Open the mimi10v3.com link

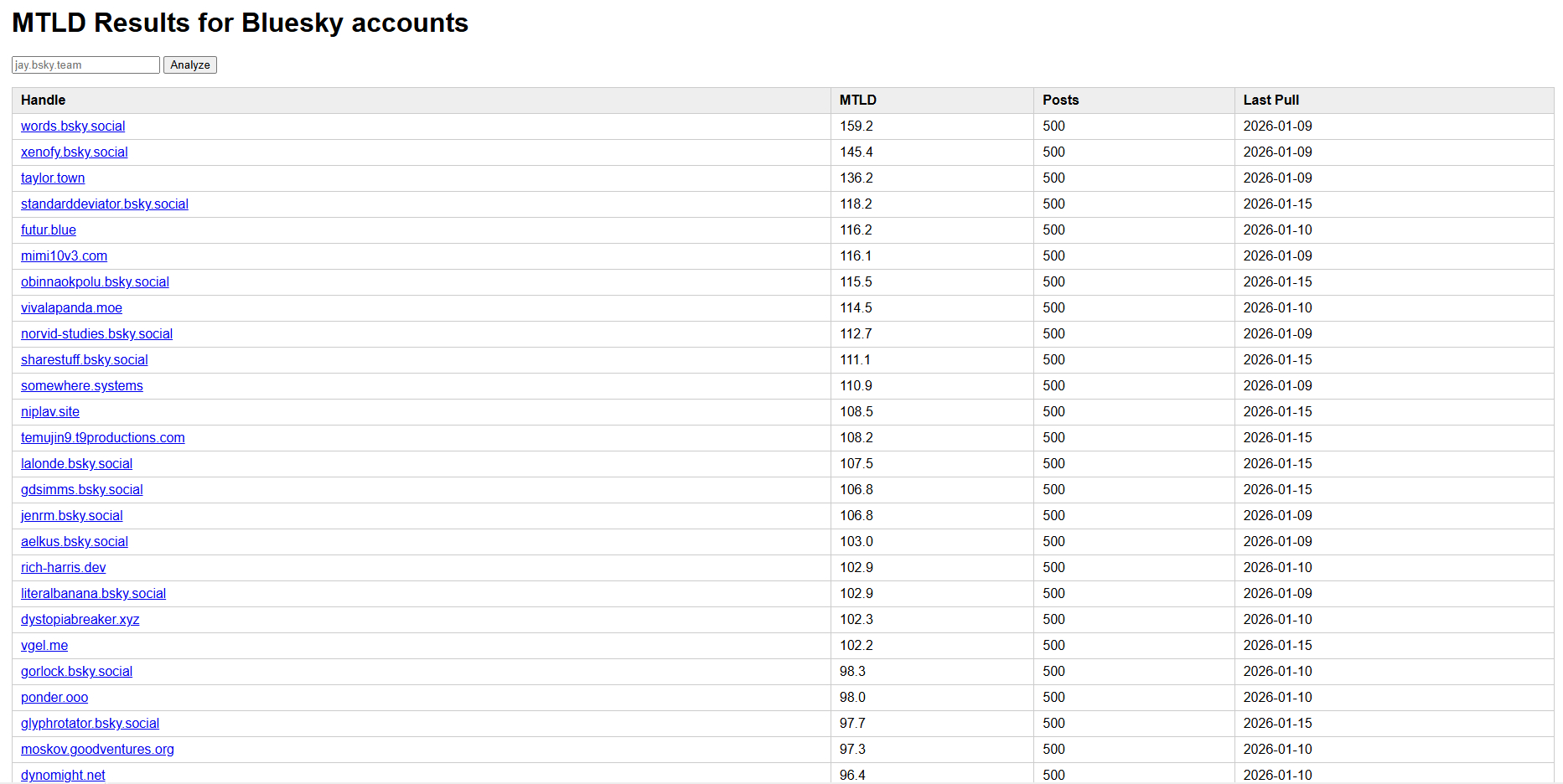pyautogui.click(x=64, y=256)
